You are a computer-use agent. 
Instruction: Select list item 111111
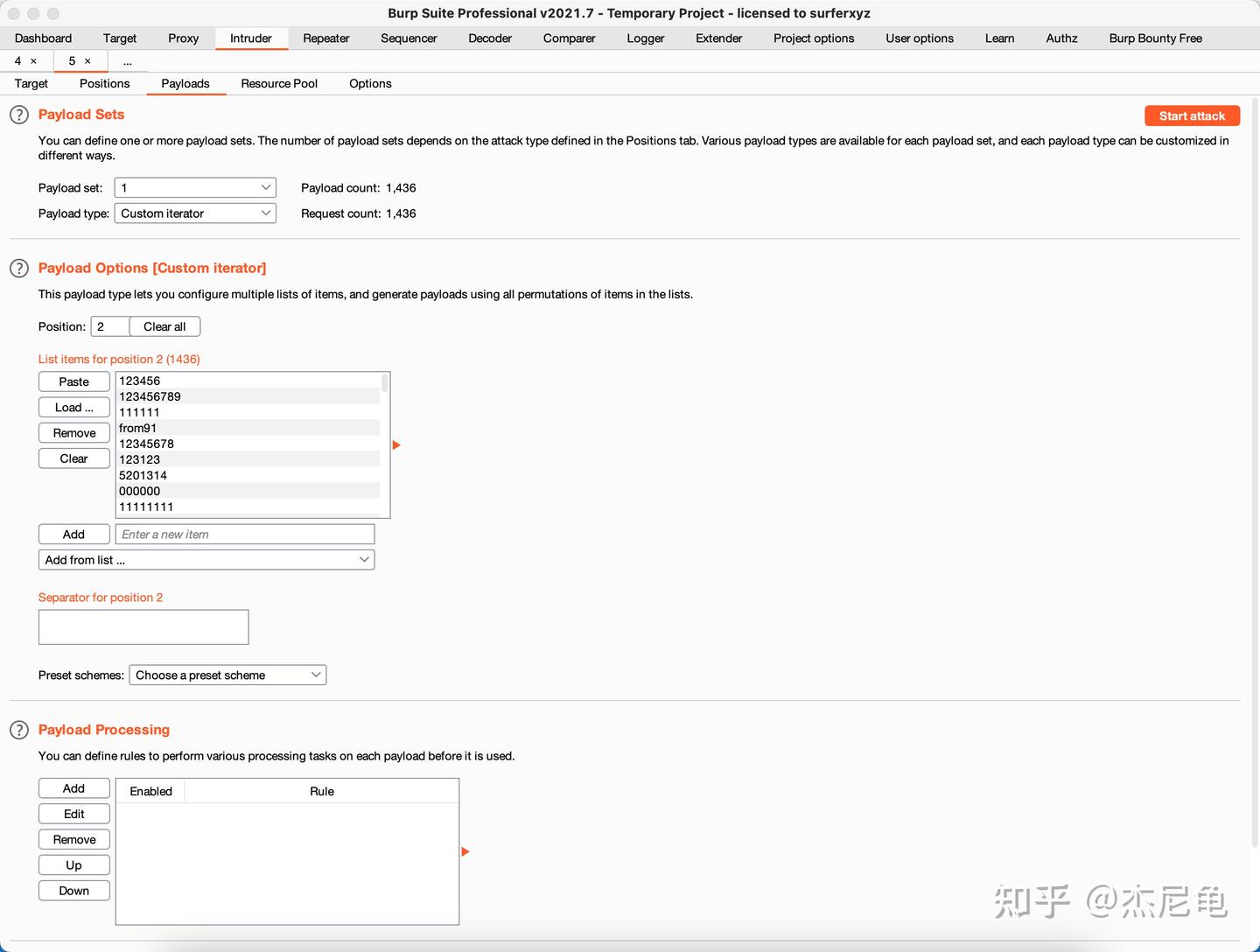click(x=248, y=412)
